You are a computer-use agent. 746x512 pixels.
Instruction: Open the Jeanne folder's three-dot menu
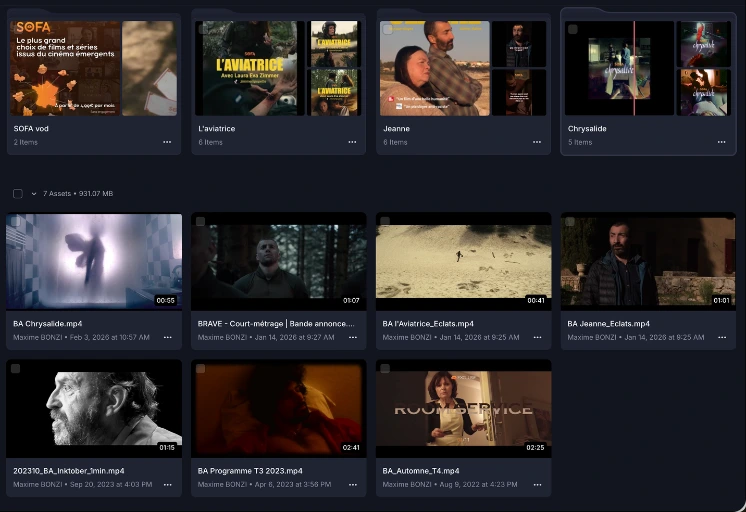point(537,142)
